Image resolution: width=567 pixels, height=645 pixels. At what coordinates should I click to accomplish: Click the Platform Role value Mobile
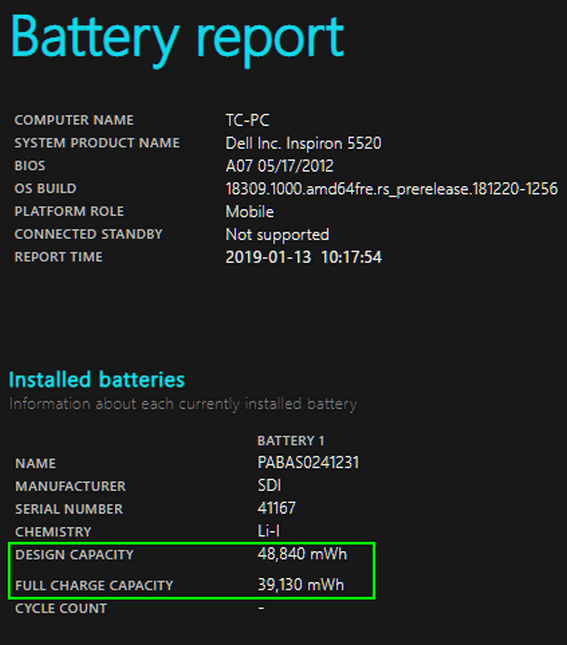point(250,211)
